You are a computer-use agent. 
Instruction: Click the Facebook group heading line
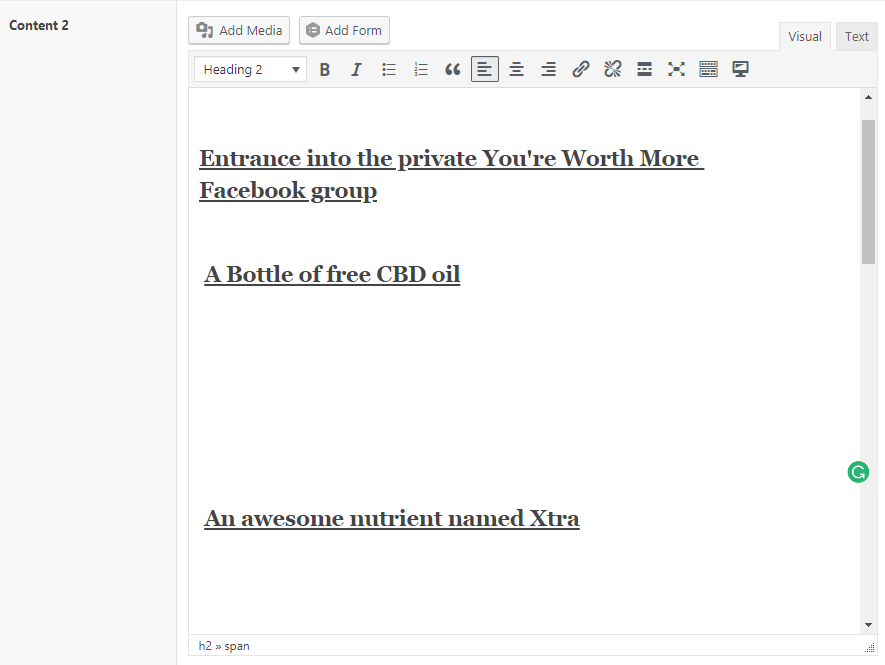[288, 191]
